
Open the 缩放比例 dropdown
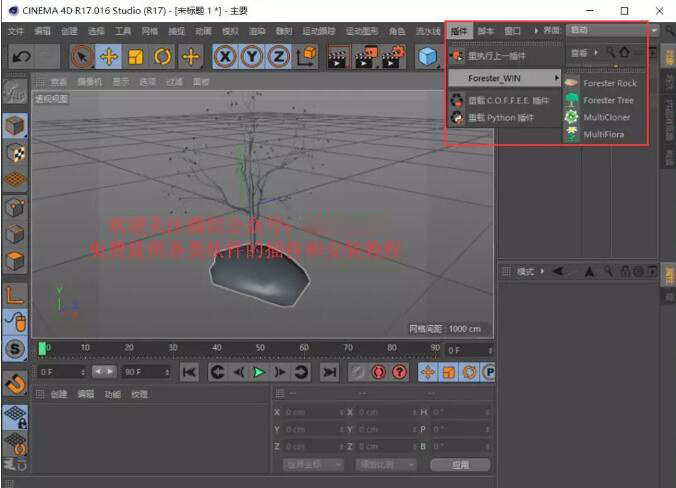(385, 465)
